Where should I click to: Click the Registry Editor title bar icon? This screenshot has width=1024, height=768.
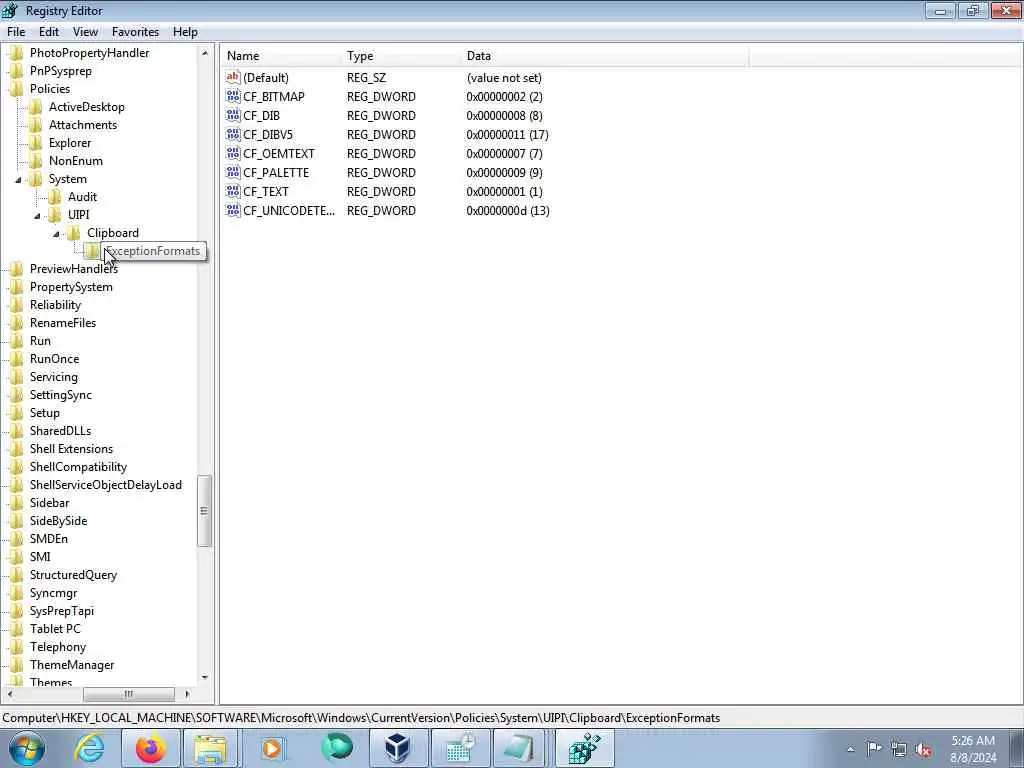(10, 10)
